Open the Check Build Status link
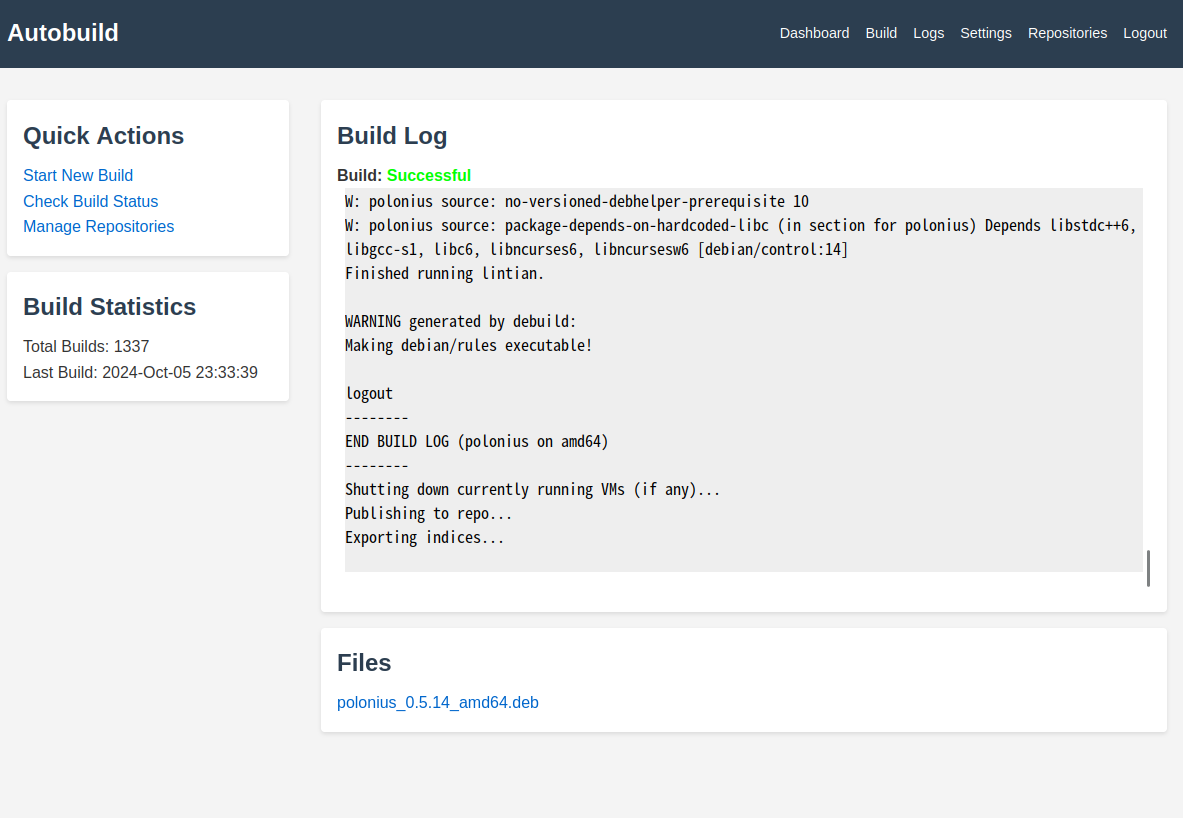1183x818 pixels. (x=91, y=201)
